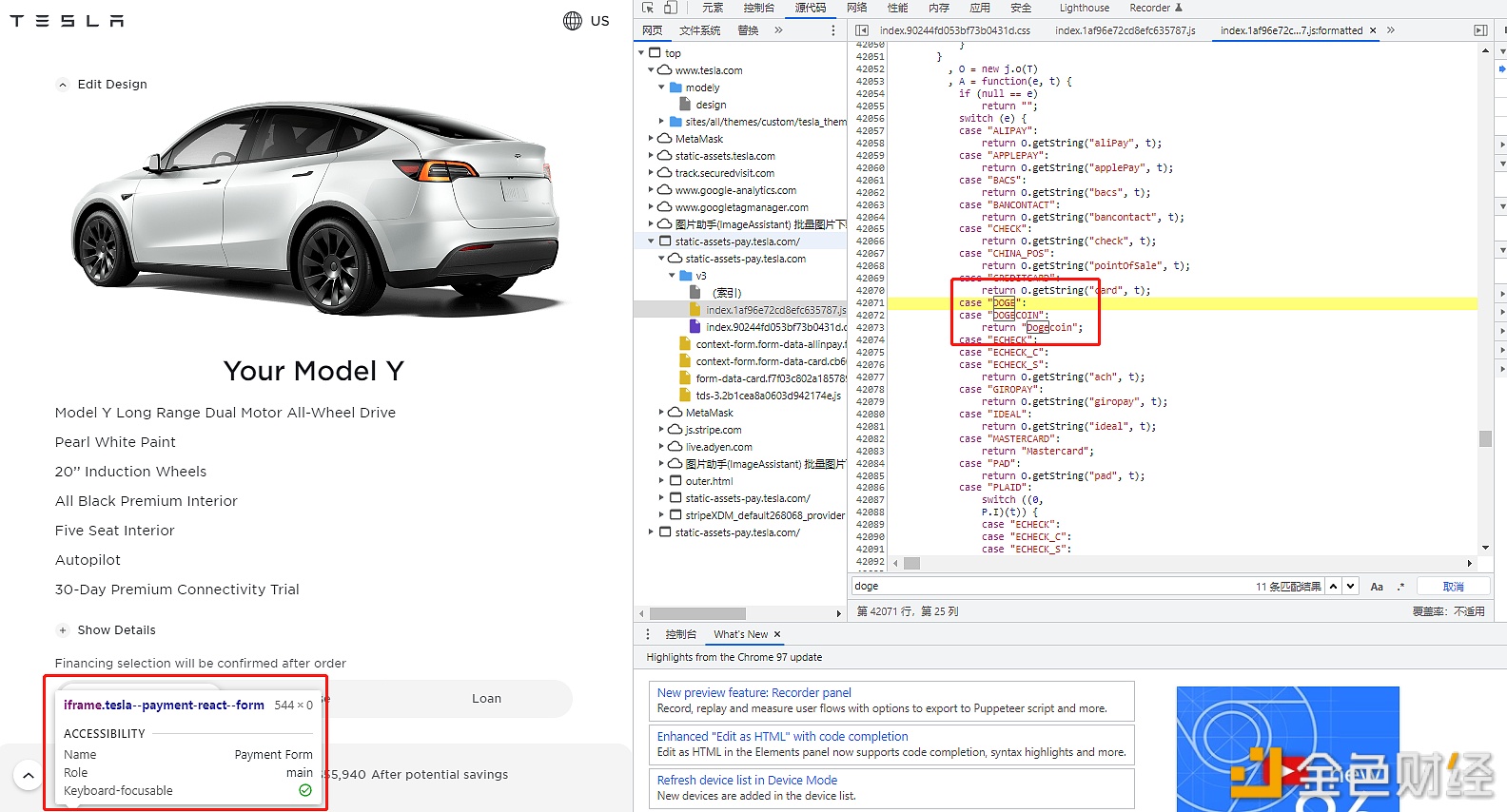Viewport: 1507px width, 812px height.
Task: Open the design file in tree
Action: pyautogui.click(x=711, y=105)
